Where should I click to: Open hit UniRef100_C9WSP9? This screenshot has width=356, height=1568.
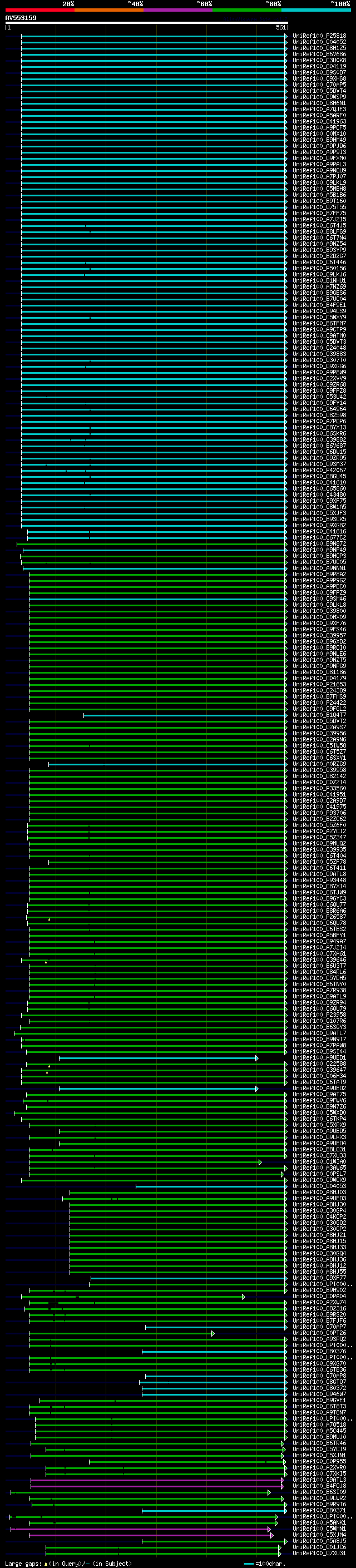click(x=319, y=97)
